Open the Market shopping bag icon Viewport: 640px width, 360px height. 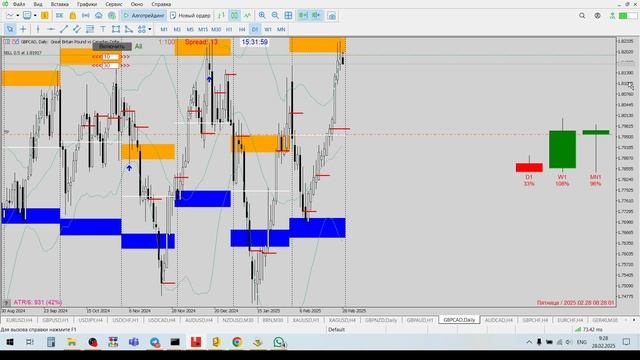tap(73, 16)
